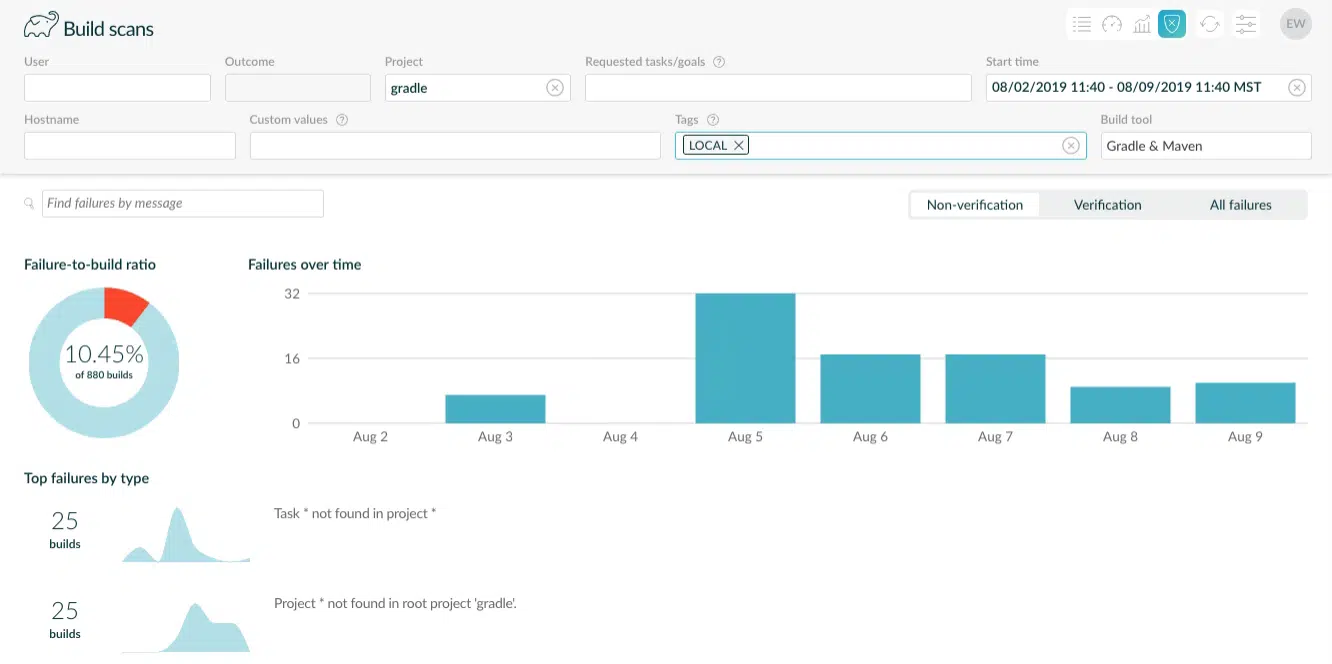The height and width of the screenshot is (664, 1332).
Task: Remove the LOCAL tag chip
Action: pos(739,146)
